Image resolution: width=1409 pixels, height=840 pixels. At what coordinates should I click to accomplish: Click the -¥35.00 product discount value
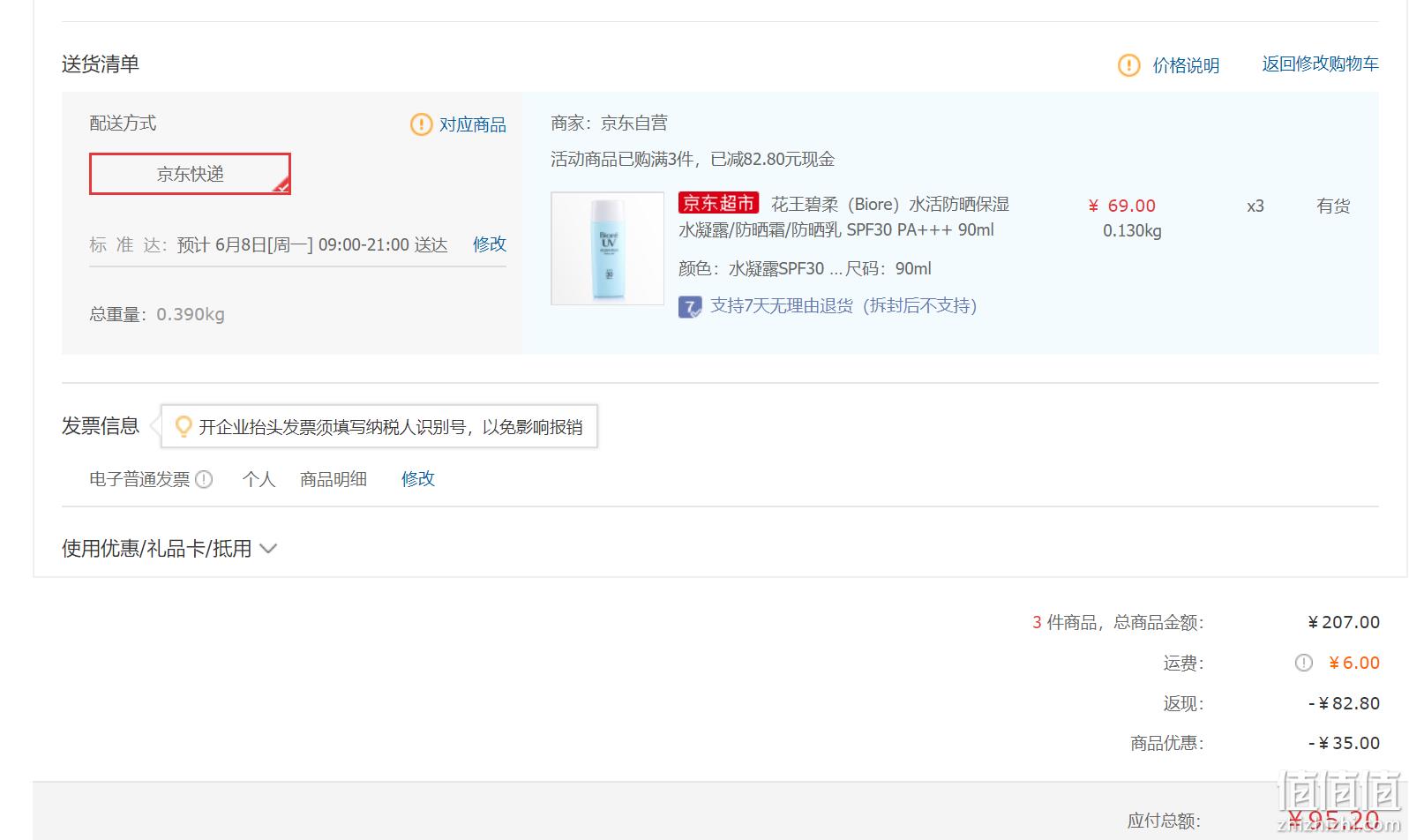1344,743
